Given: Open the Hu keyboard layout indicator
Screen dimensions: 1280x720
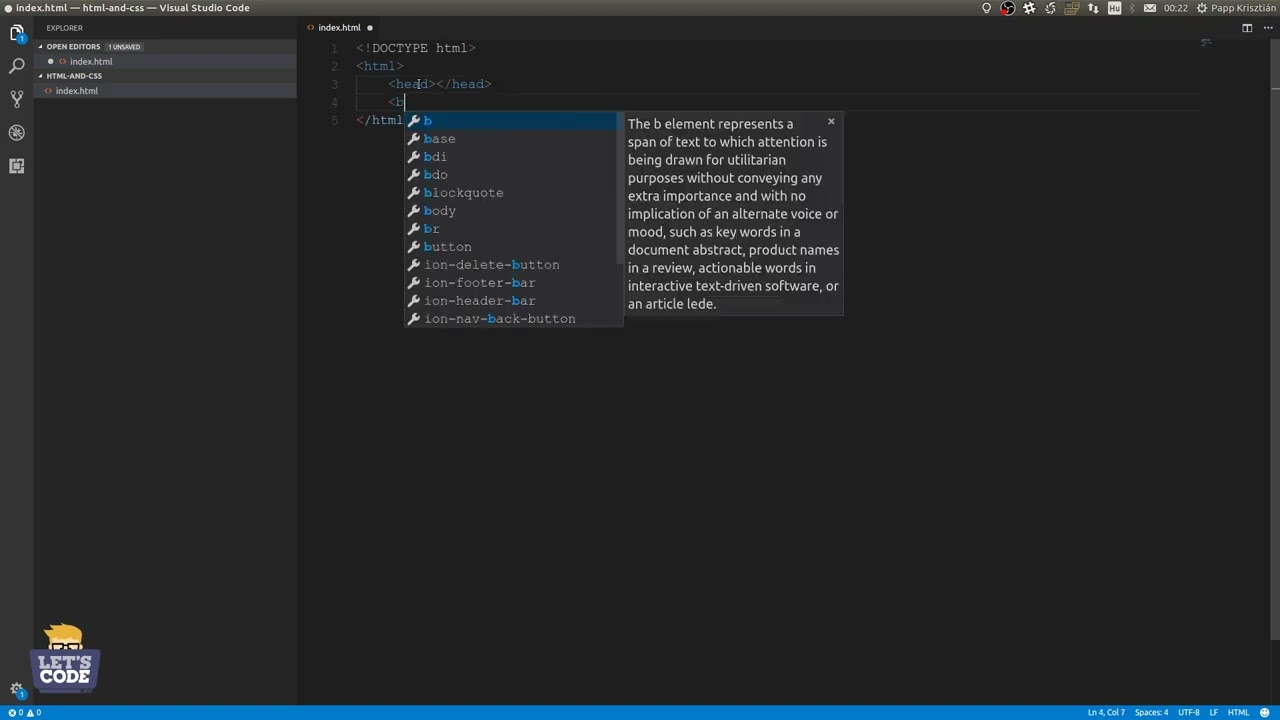Looking at the screenshot, I should point(1114,8).
